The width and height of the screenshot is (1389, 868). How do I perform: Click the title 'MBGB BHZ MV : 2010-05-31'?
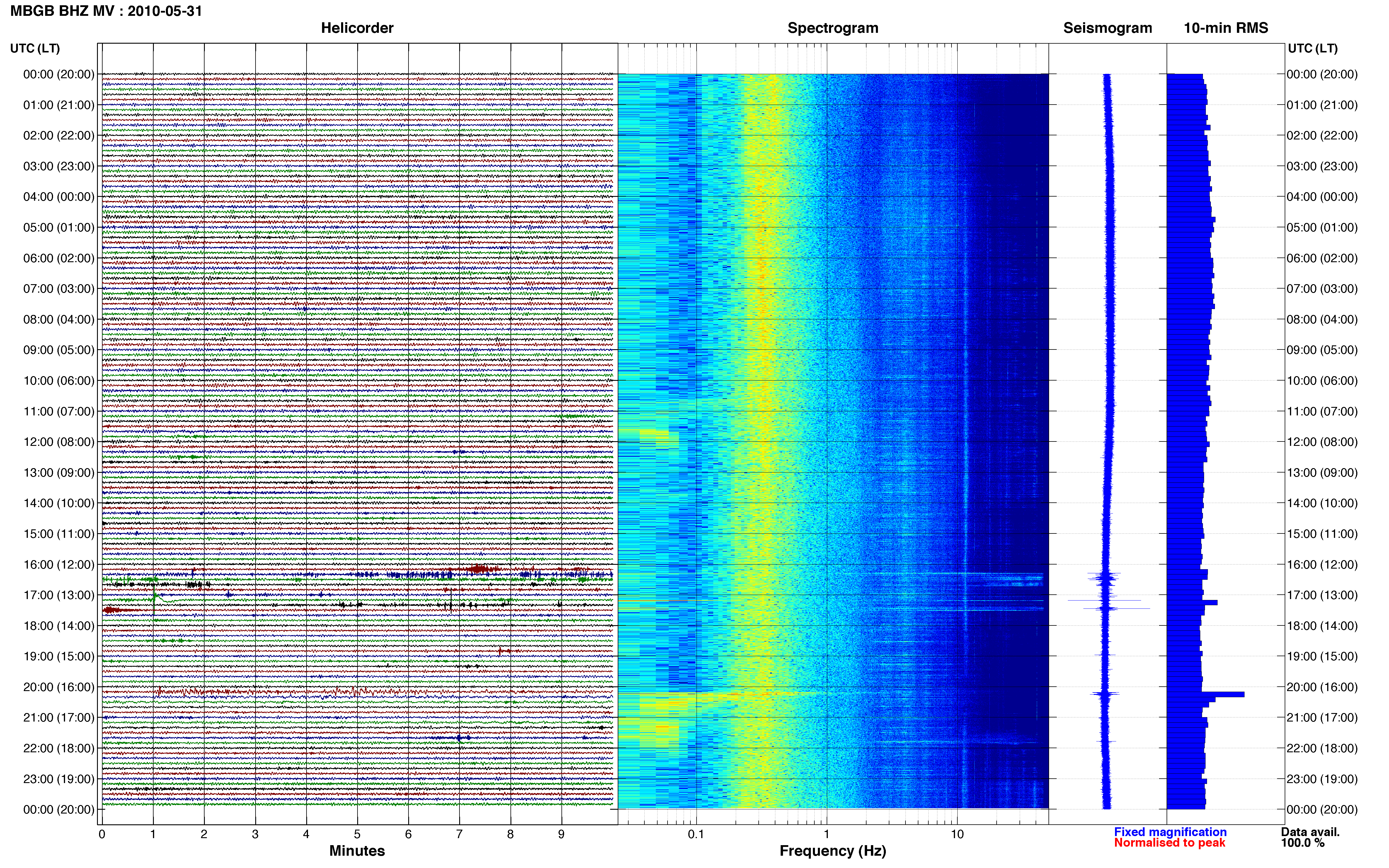click(106, 11)
